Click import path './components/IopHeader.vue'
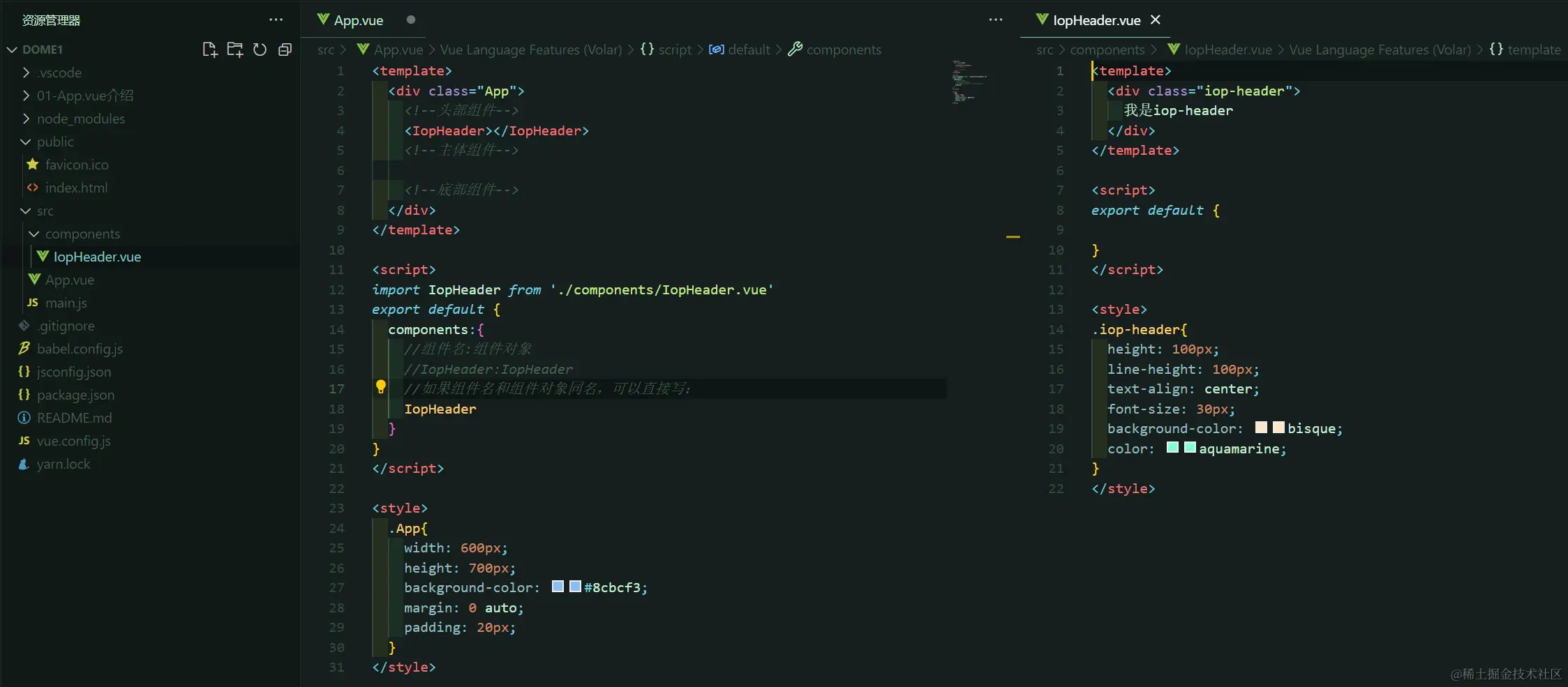The width and height of the screenshot is (1568, 687). coord(662,289)
